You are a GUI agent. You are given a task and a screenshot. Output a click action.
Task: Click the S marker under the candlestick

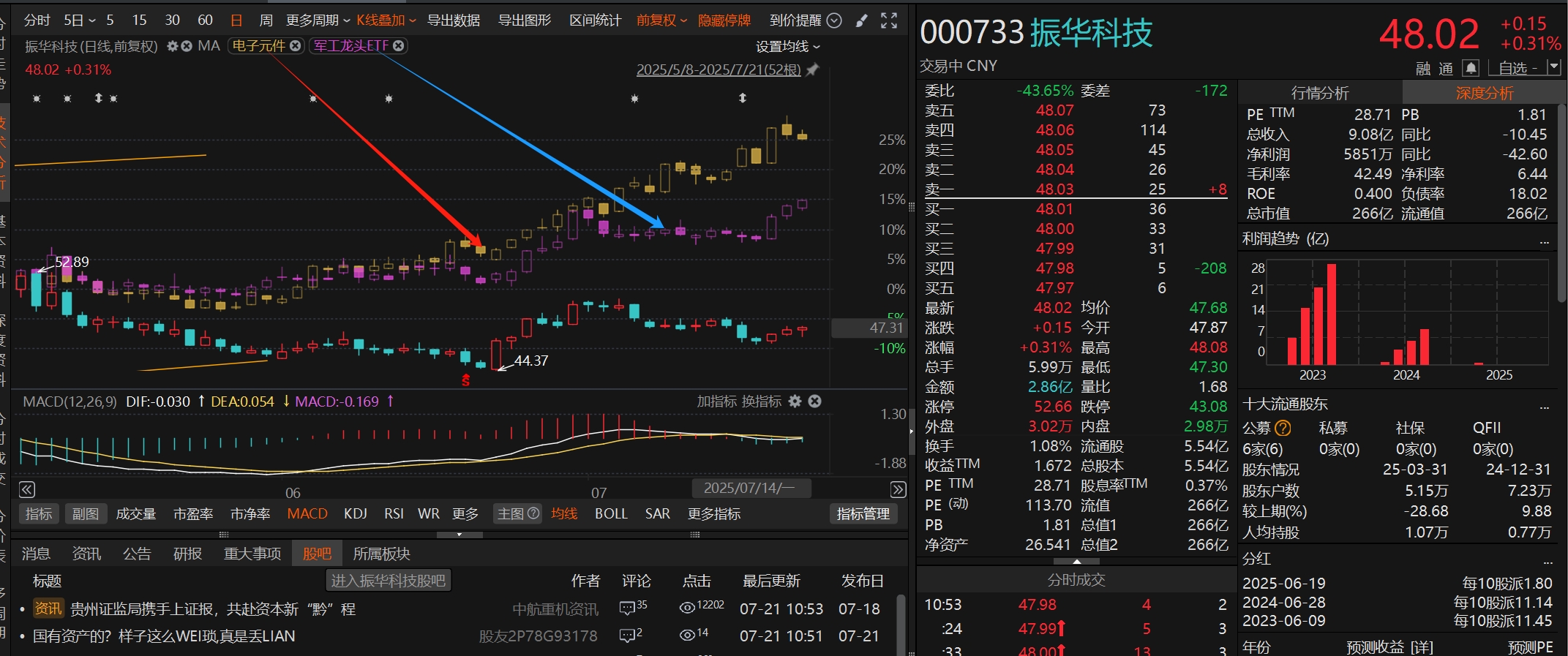click(x=465, y=380)
